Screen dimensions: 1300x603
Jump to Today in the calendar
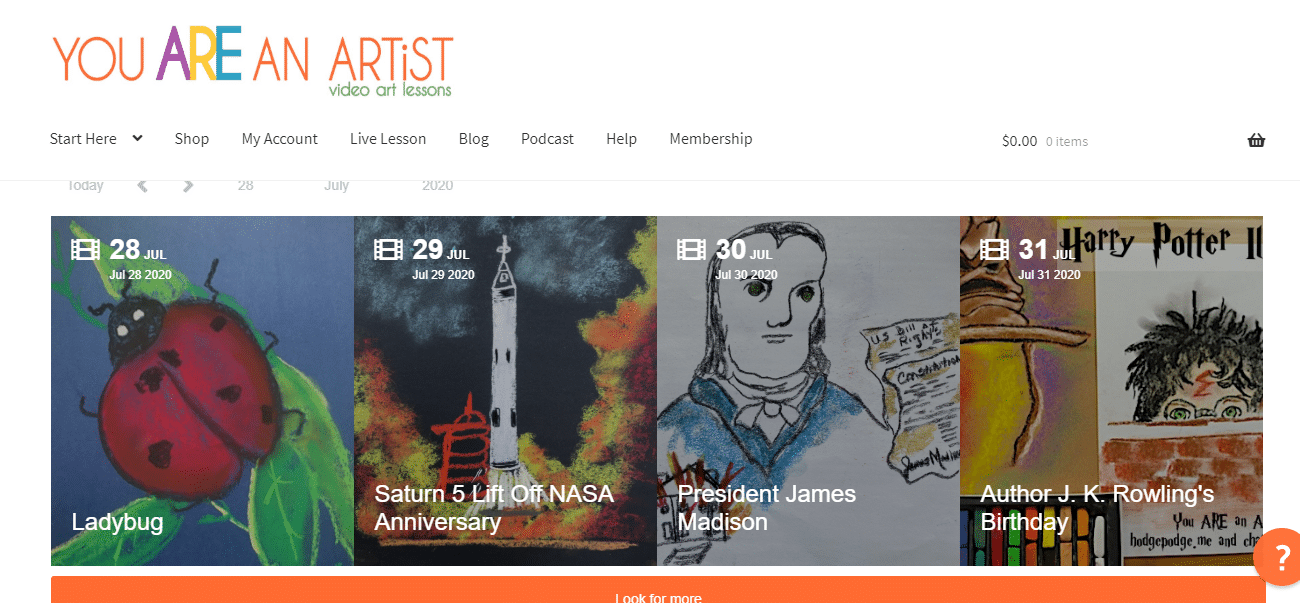[86, 185]
